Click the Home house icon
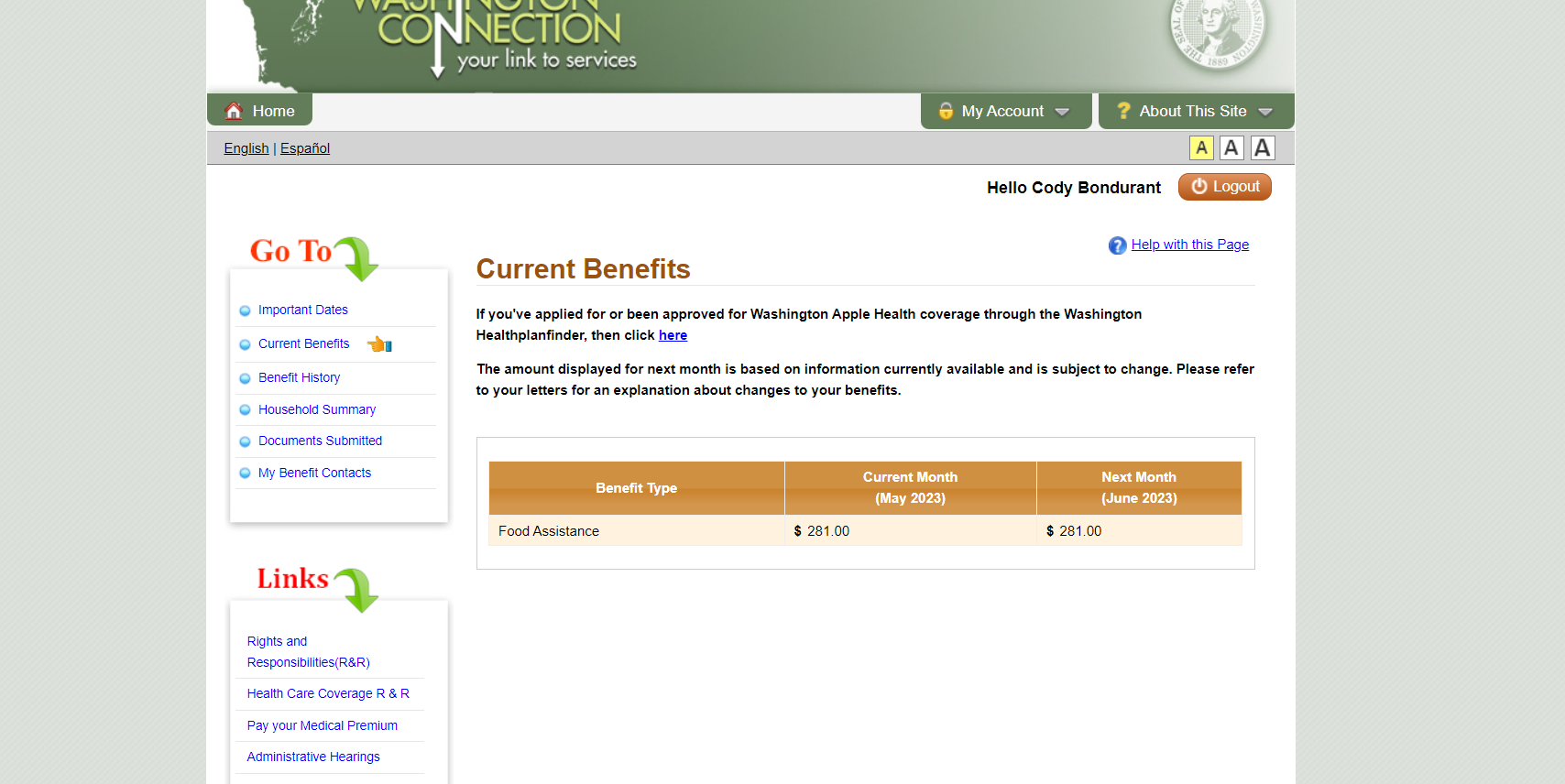 click(x=234, y=110)
